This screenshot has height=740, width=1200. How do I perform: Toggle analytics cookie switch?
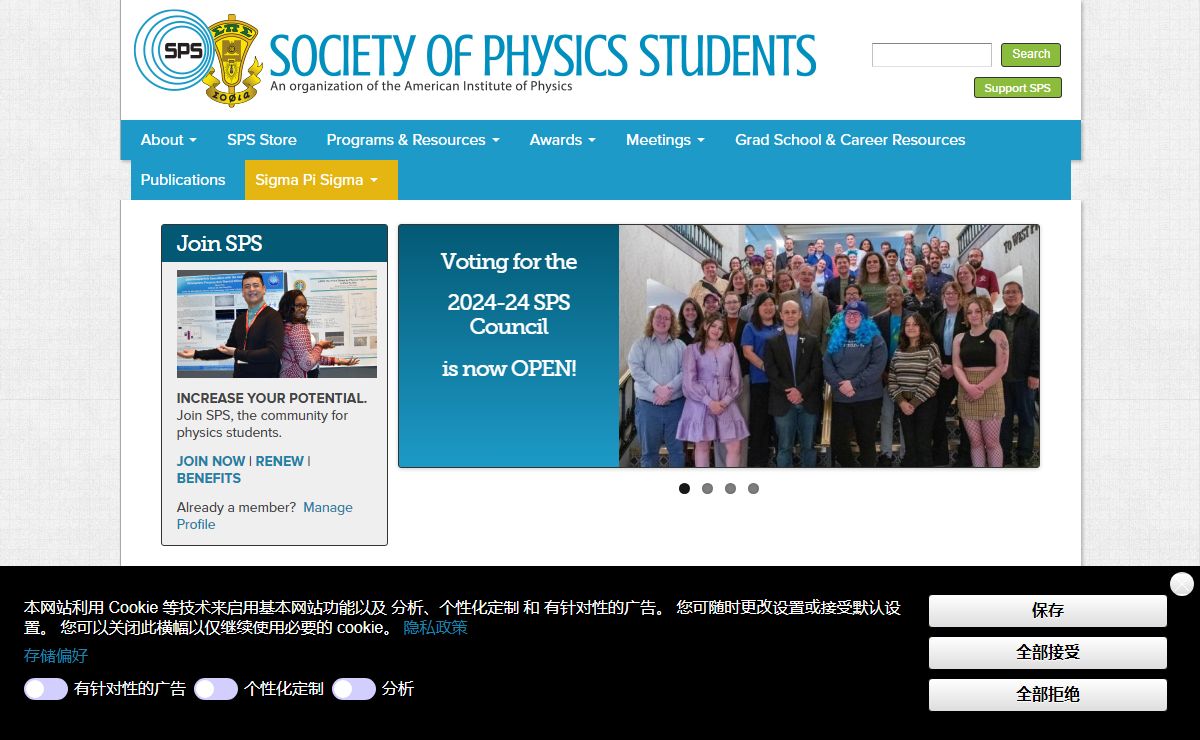pos(354,689)
